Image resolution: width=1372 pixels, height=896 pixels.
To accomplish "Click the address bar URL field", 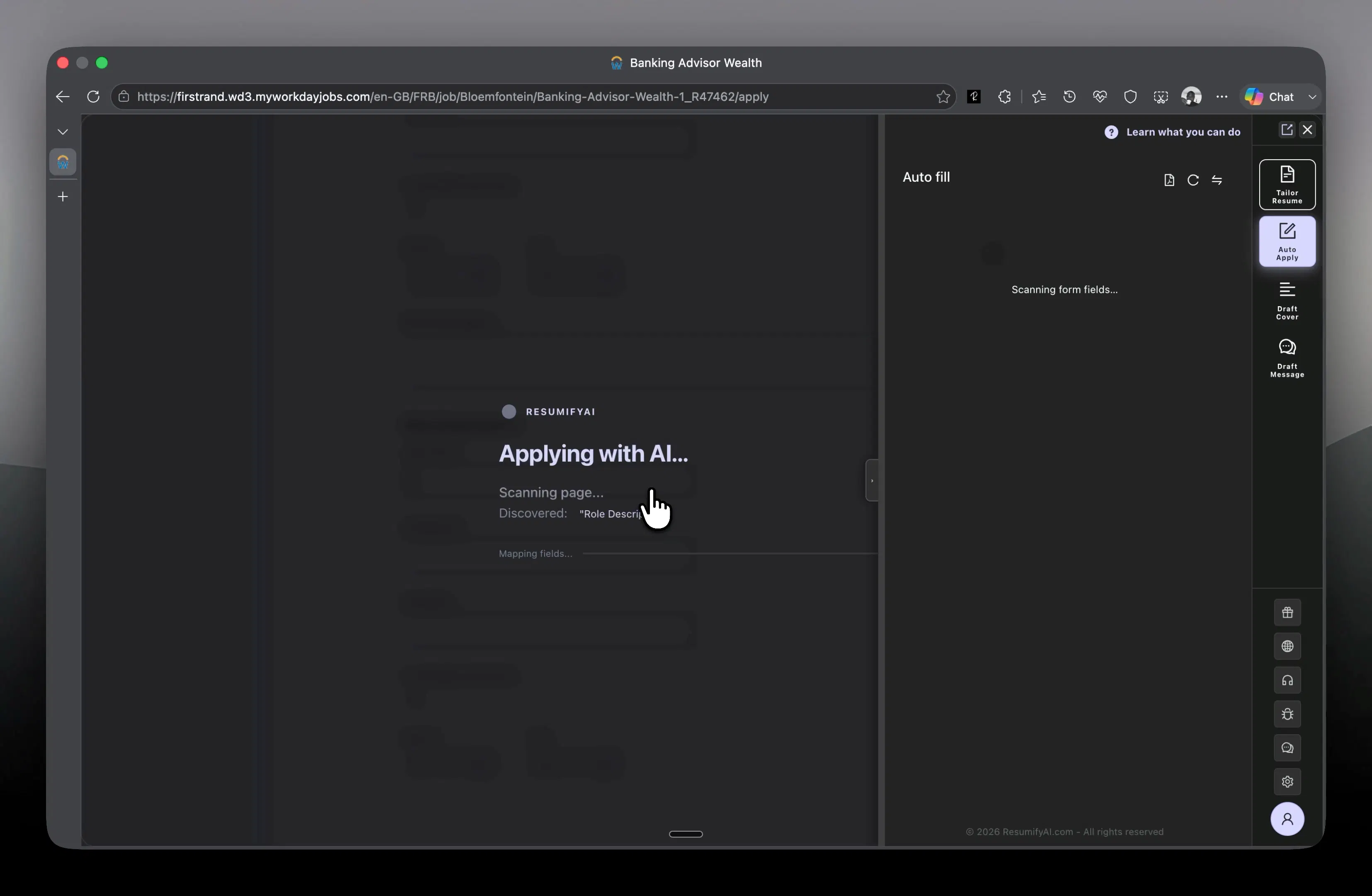I will coord(533,97).
